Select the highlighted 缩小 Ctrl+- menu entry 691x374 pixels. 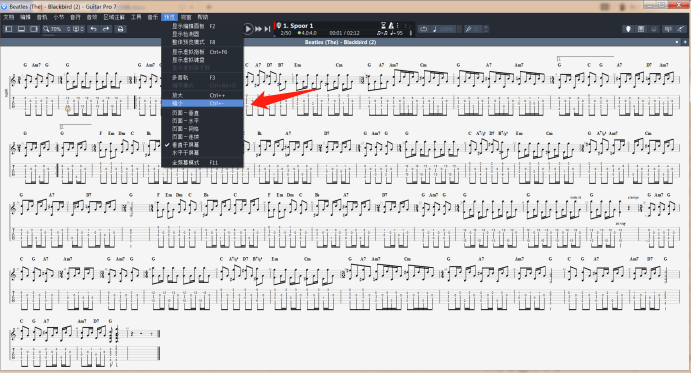tap(202, 104)
